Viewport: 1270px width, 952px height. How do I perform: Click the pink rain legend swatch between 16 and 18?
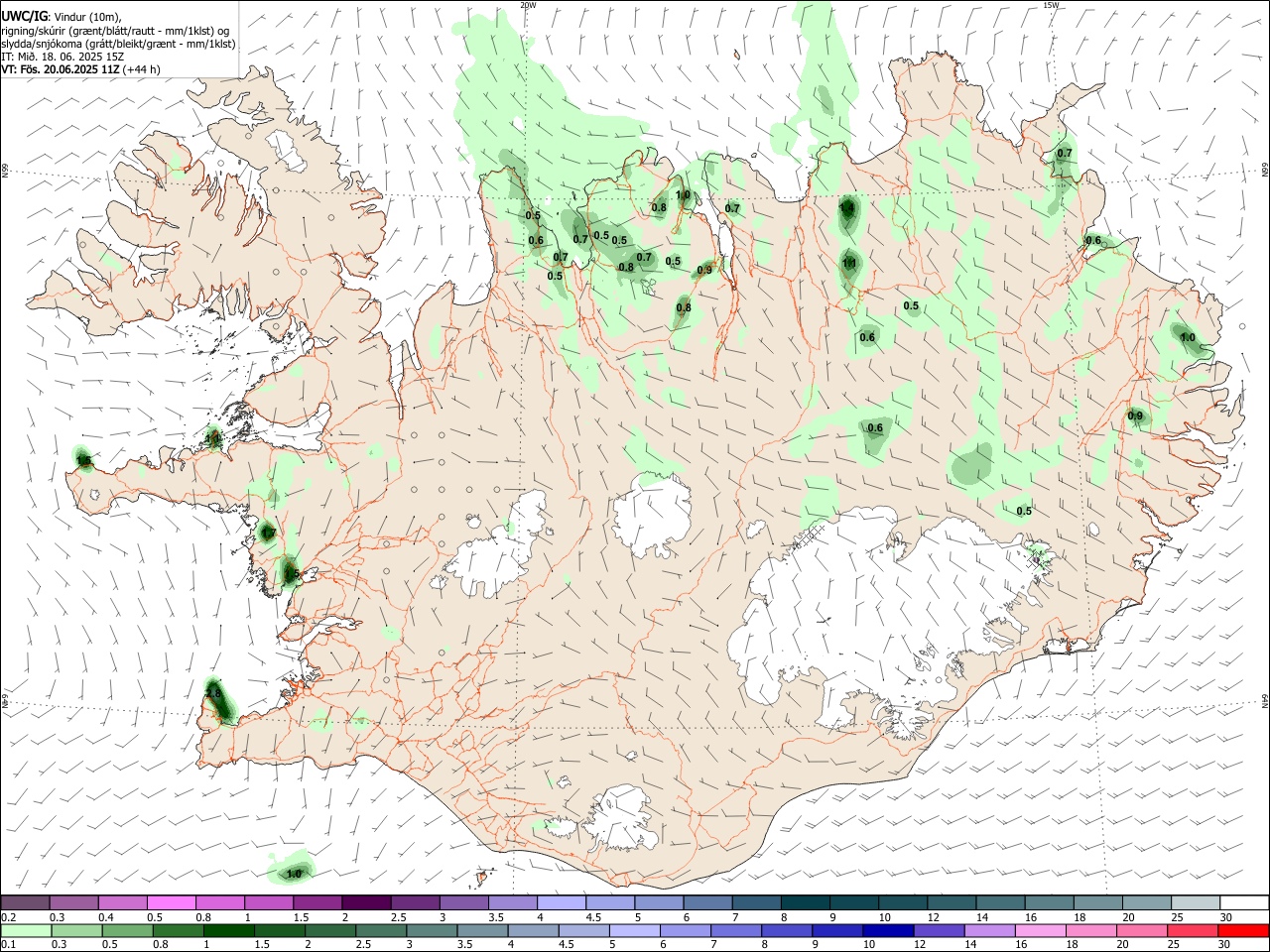[1040, 931]
